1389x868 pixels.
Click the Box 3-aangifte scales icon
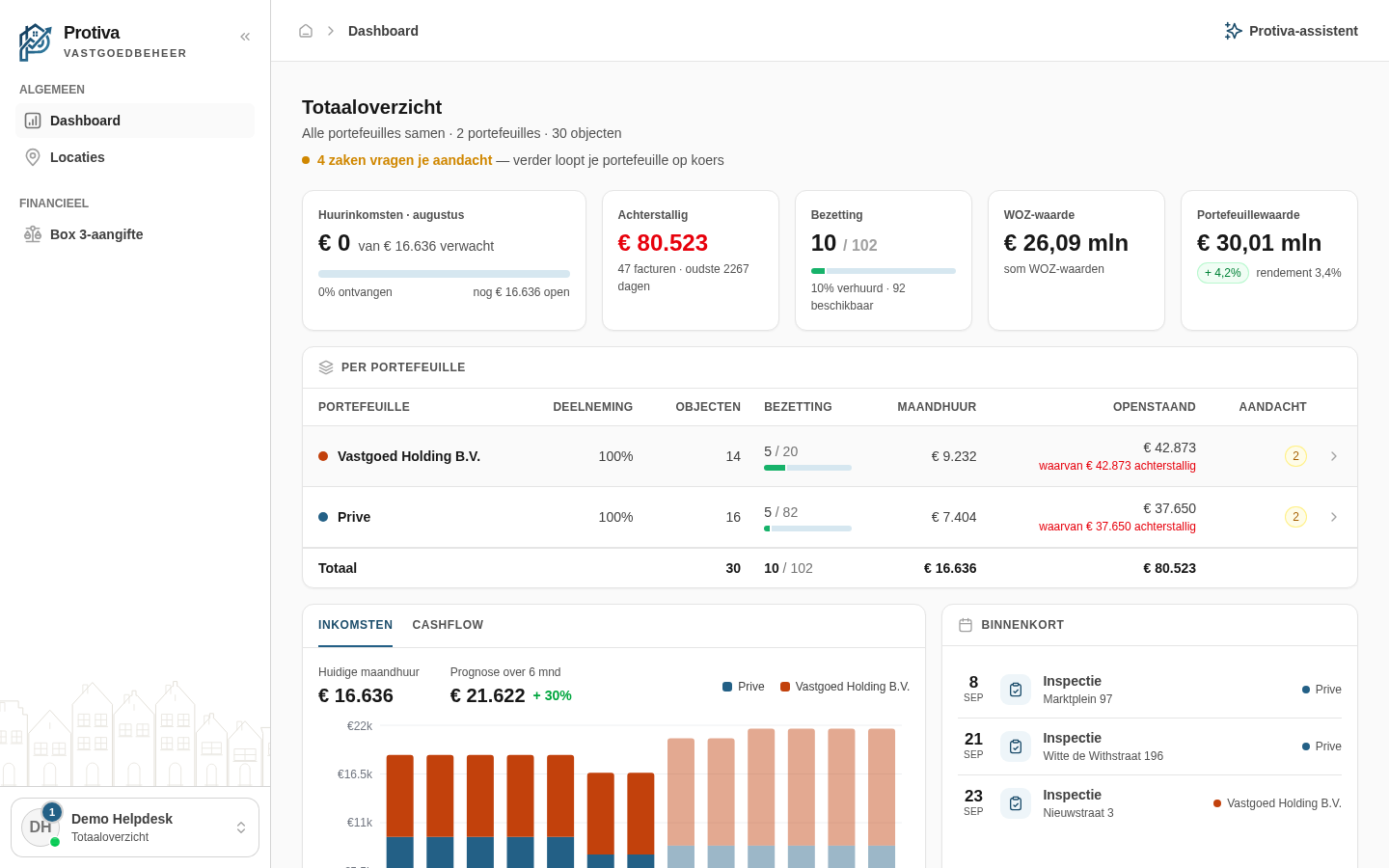[x=33, y=234]
